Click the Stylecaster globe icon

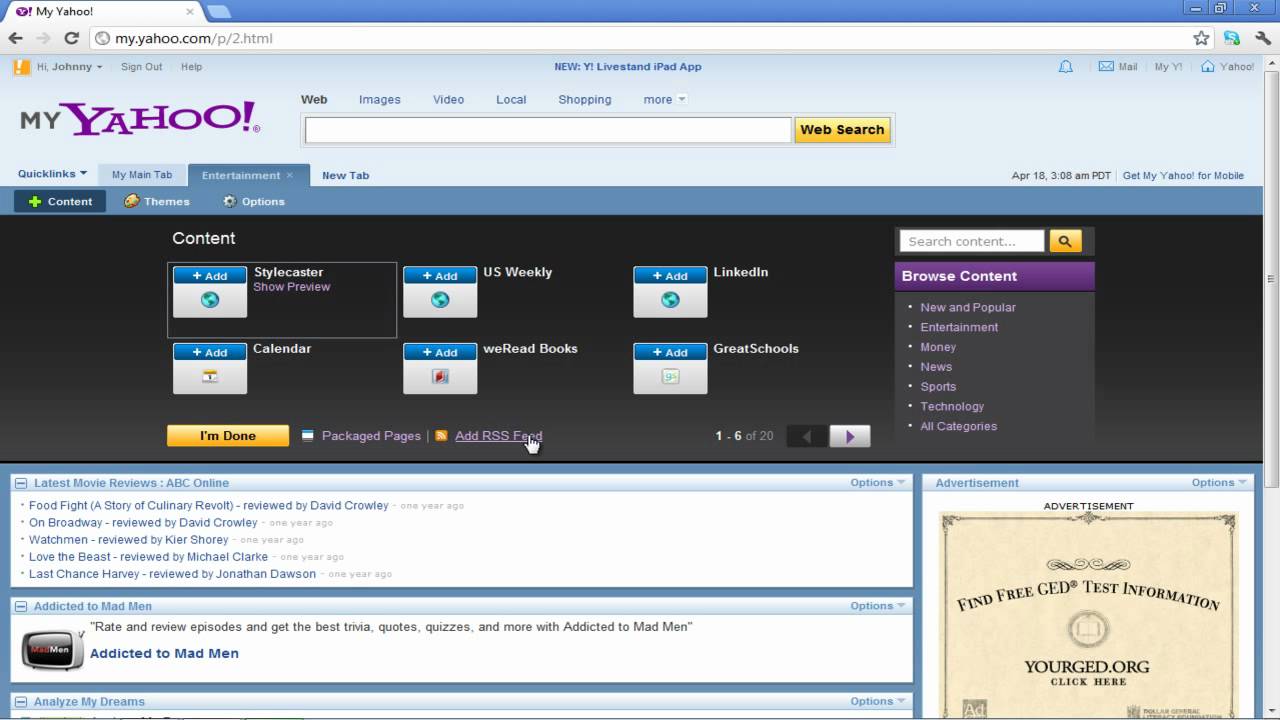(210, 300)
